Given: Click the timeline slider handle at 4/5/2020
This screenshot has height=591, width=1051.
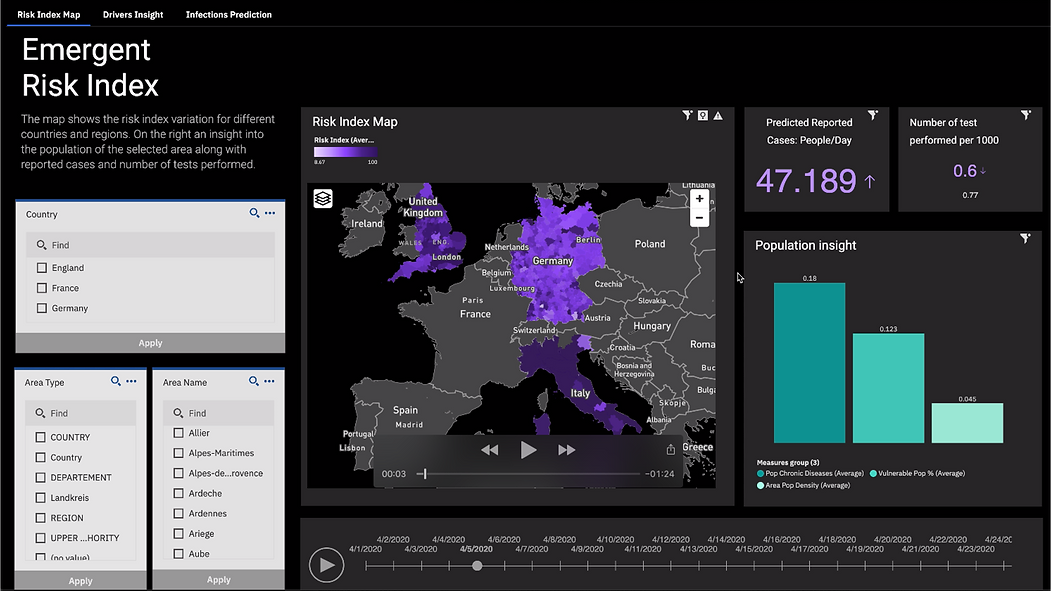Looking at the screenshot, I should 477,566.
